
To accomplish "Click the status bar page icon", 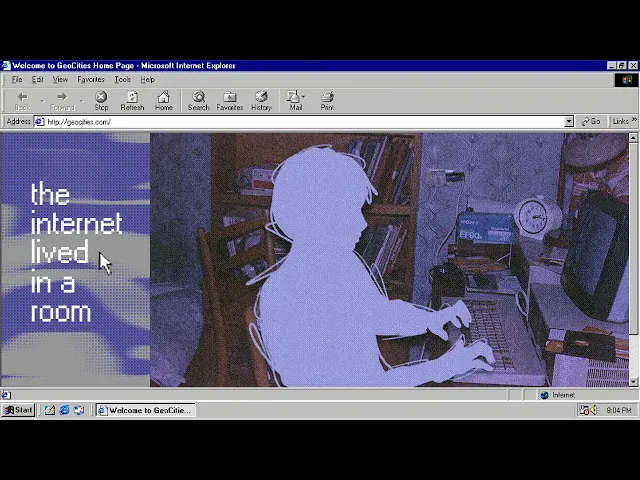I will pos(6,395).
